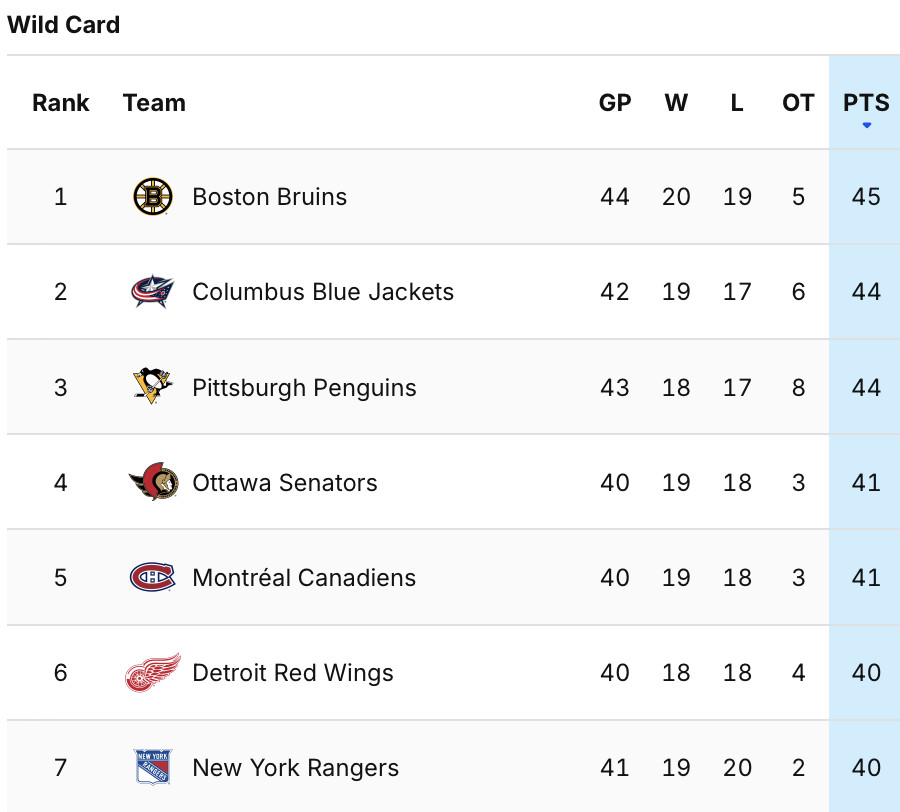Screen dimensions: 900x812
Task: Sort standings by W column header
Action: 676,103
